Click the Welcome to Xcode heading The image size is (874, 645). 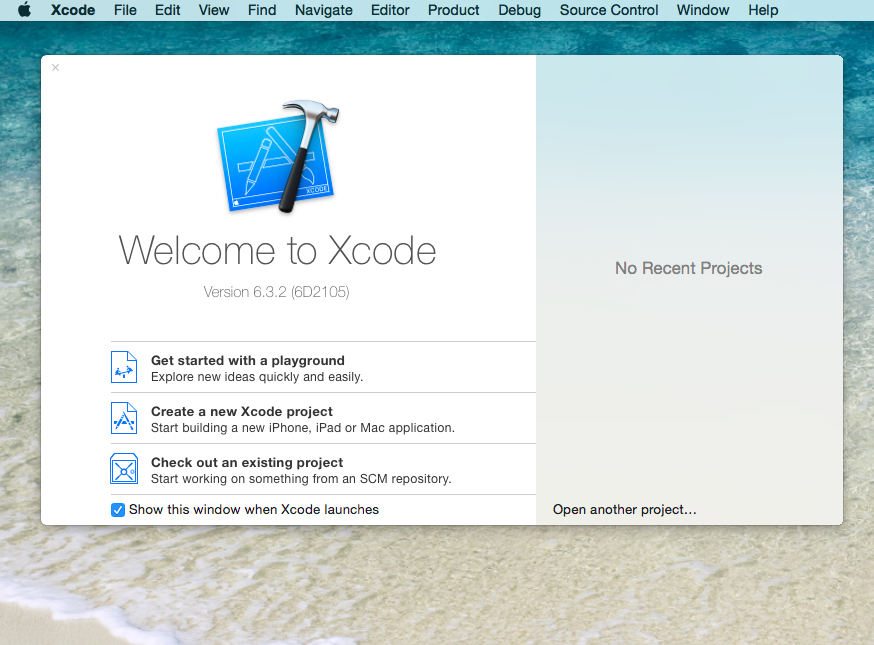pos(277,250)
